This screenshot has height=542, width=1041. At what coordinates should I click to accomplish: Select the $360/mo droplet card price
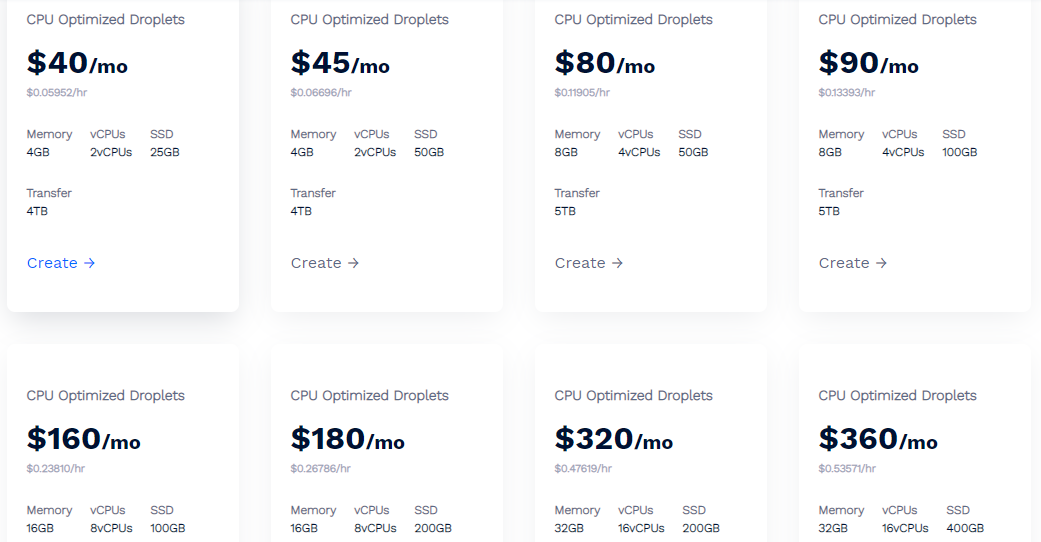pos(878,439)
